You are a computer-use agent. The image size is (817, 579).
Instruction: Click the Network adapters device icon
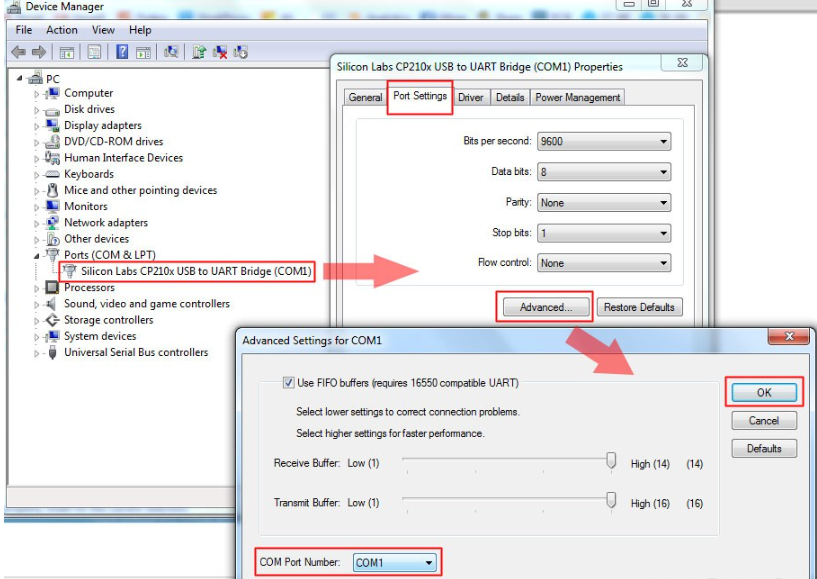pos(53,223)
